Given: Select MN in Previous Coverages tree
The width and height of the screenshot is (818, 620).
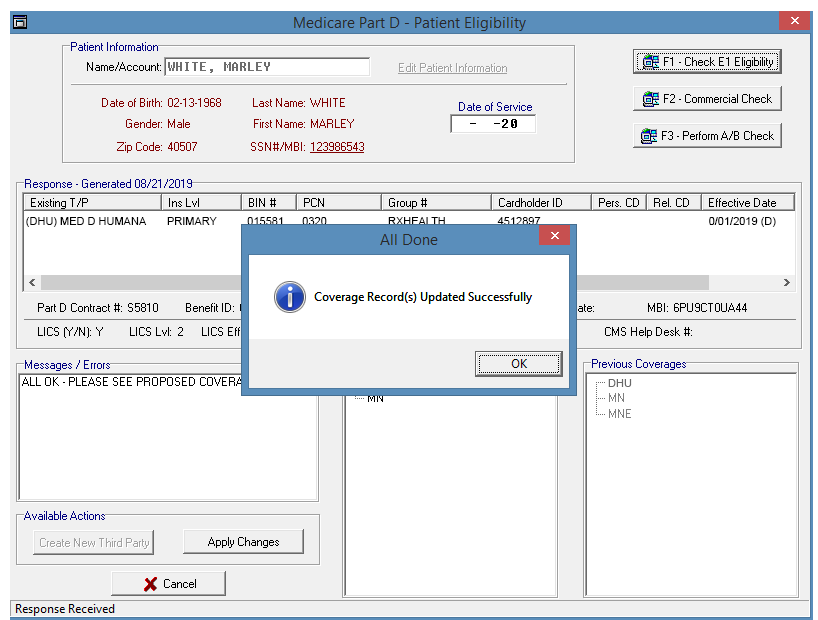Looking at the screenshot, I should click(x=615, y=398).
